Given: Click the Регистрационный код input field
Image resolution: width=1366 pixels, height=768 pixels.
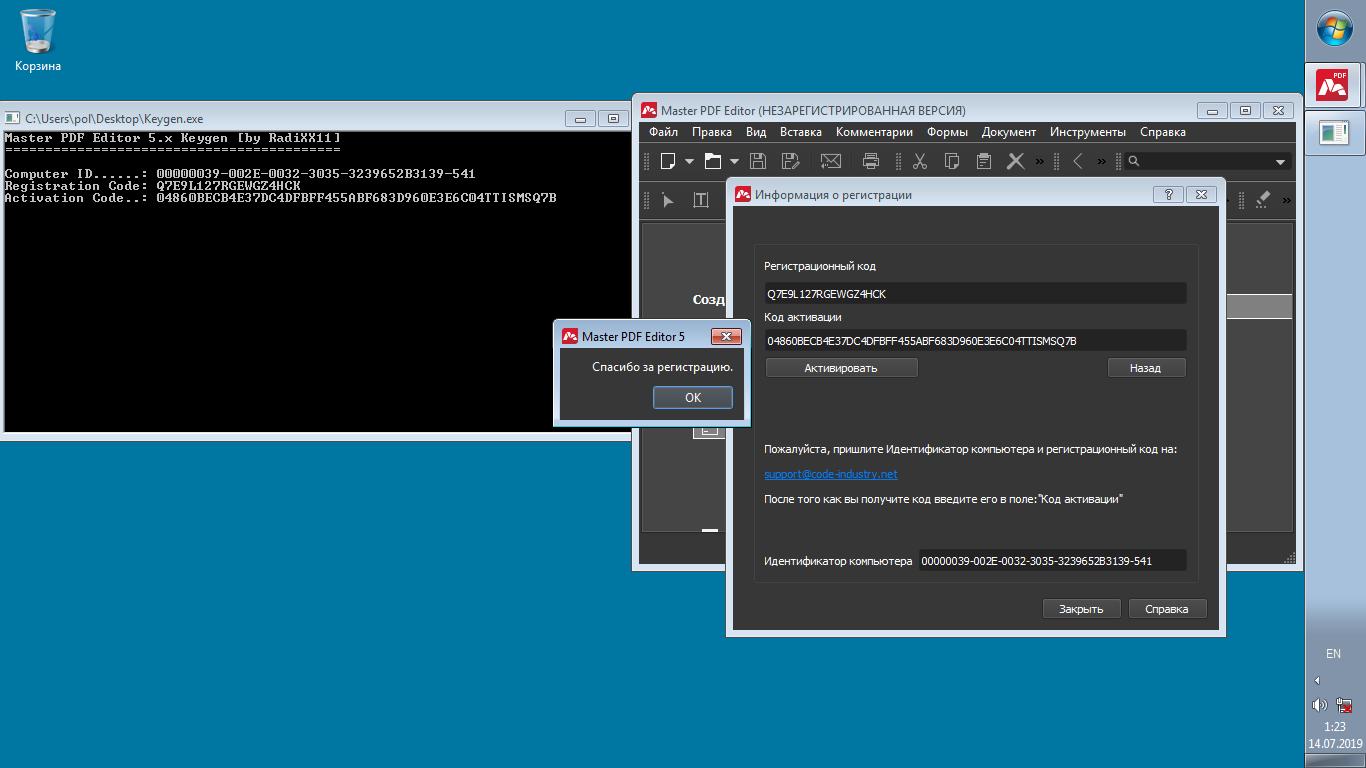Looking at the screenshot, I should tap(975, 294).
